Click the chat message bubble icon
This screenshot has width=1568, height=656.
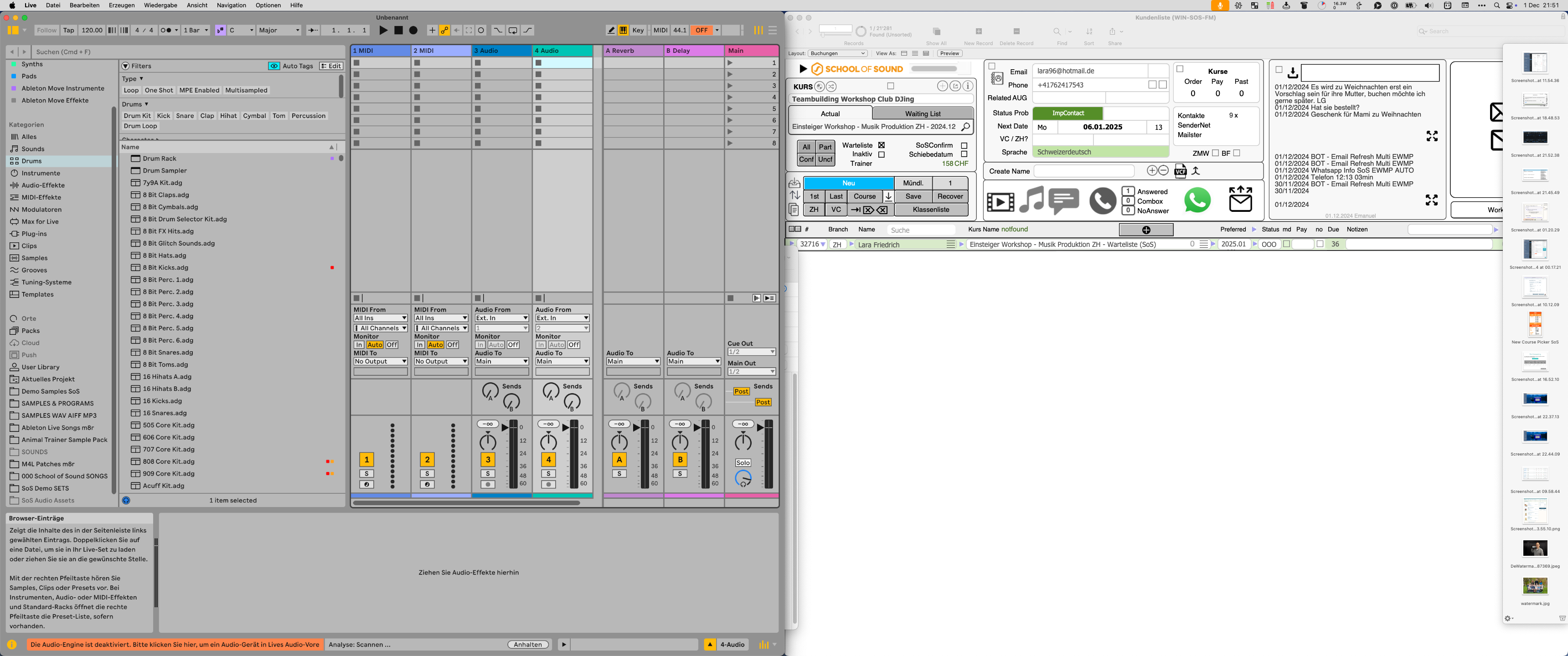click(x=1063, y=200)
